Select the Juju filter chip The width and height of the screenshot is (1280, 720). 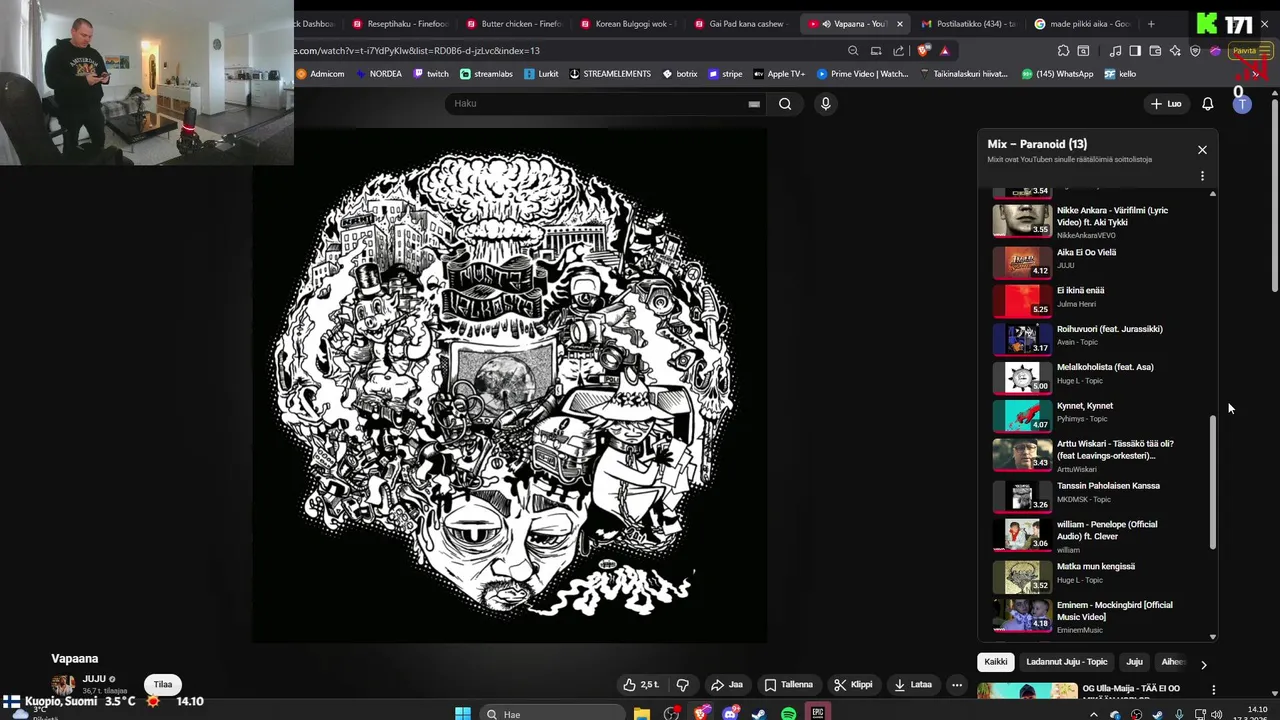tap(1134, 662)
